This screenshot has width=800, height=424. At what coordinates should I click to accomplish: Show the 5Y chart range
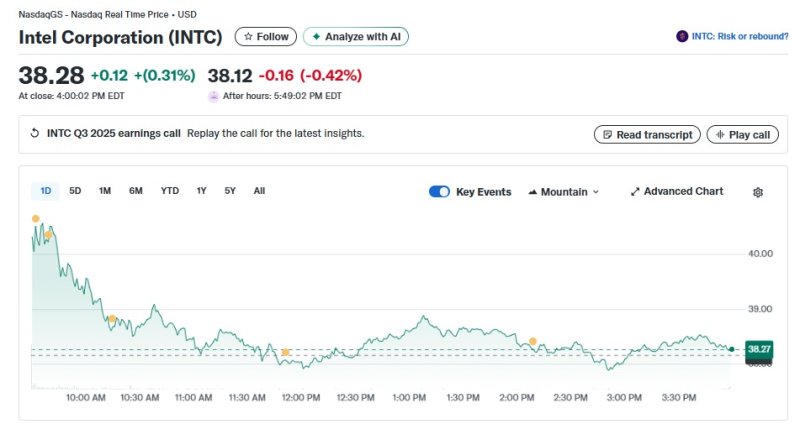click(x=230, y=191)
